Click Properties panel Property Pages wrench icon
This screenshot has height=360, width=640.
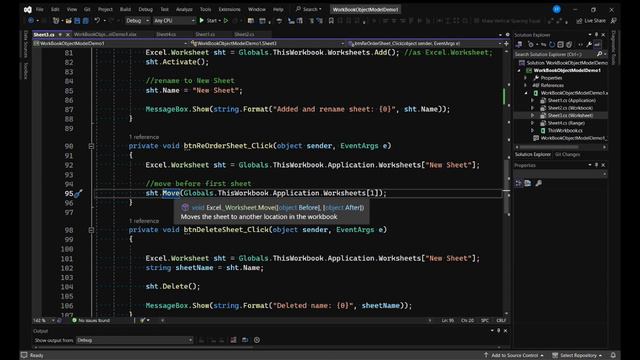[539, 183]
